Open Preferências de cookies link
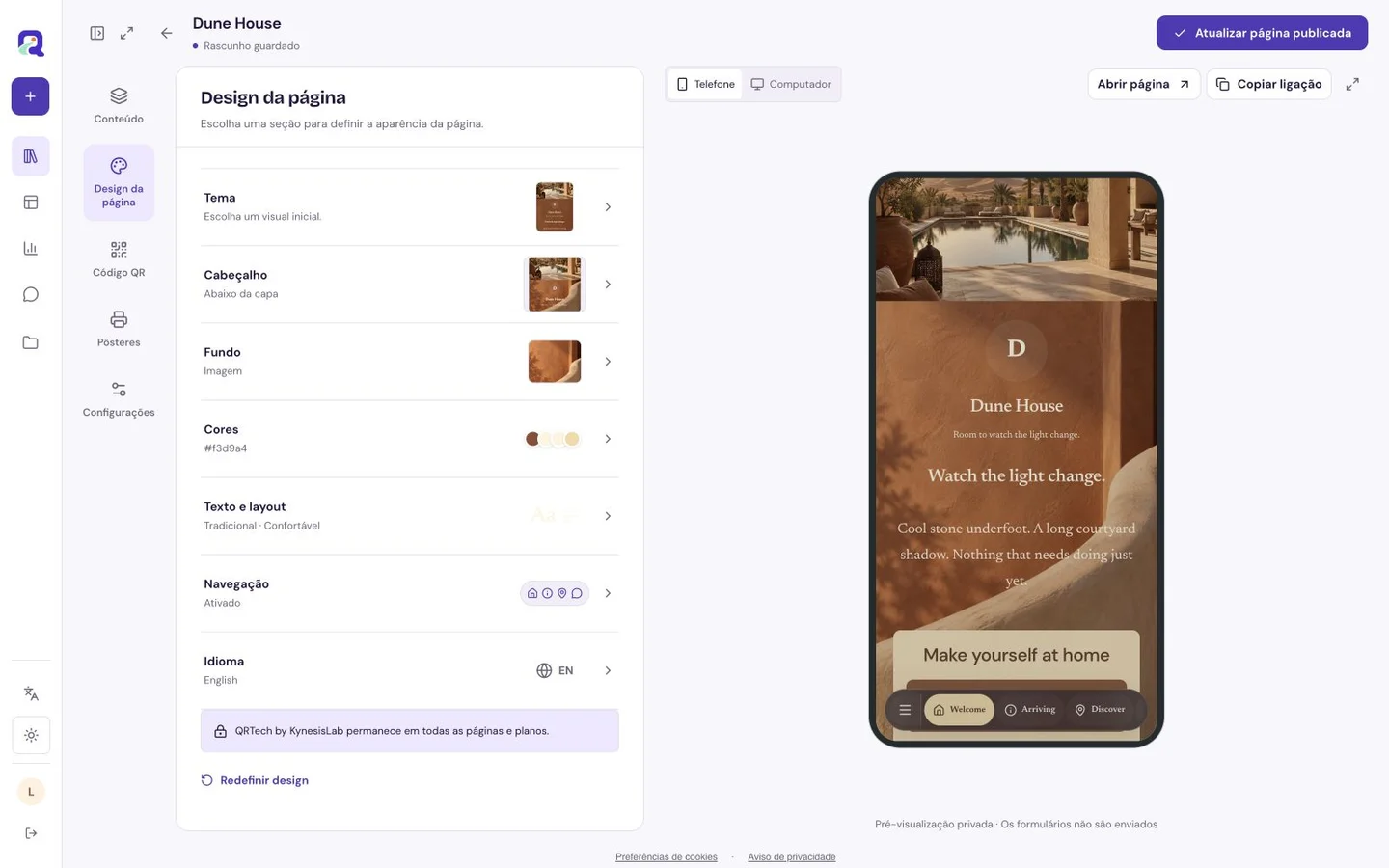 (x=667, y=856)
